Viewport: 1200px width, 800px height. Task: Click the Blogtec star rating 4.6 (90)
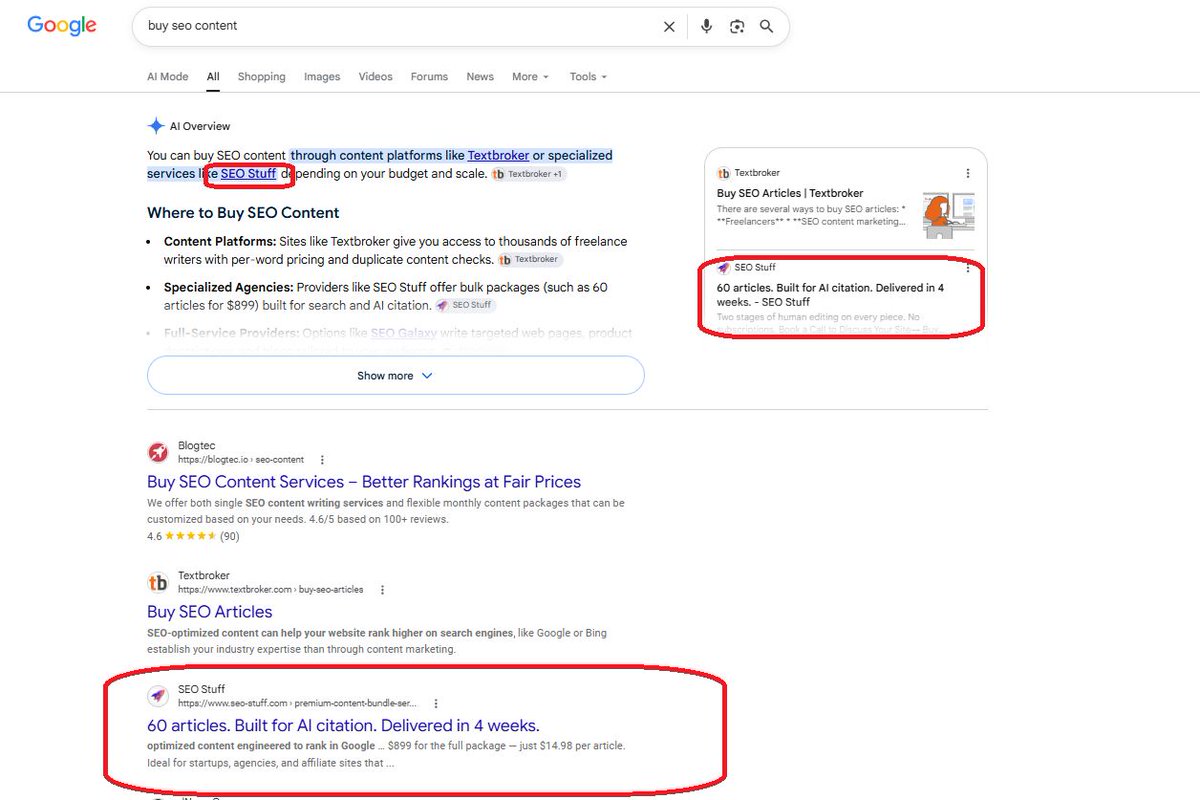click(193, 536)
